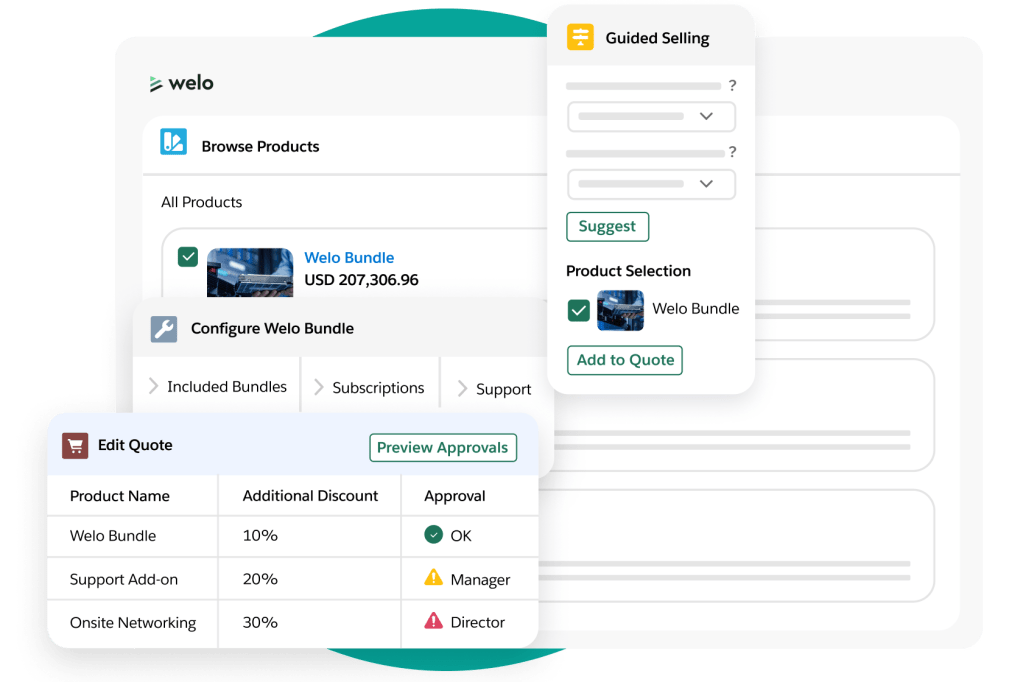Click the Configure Welo Bundle title
The image size is (1023, 682).
272,329
